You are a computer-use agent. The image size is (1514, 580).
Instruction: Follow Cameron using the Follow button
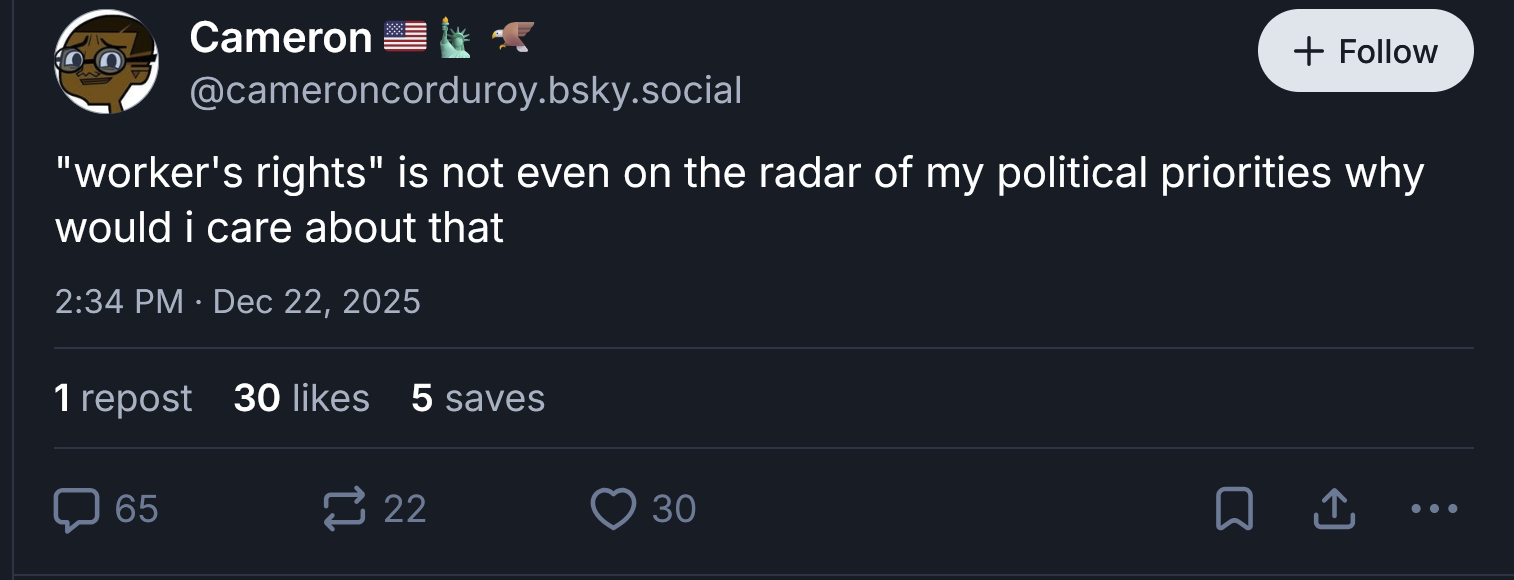tap(1365, 51)
